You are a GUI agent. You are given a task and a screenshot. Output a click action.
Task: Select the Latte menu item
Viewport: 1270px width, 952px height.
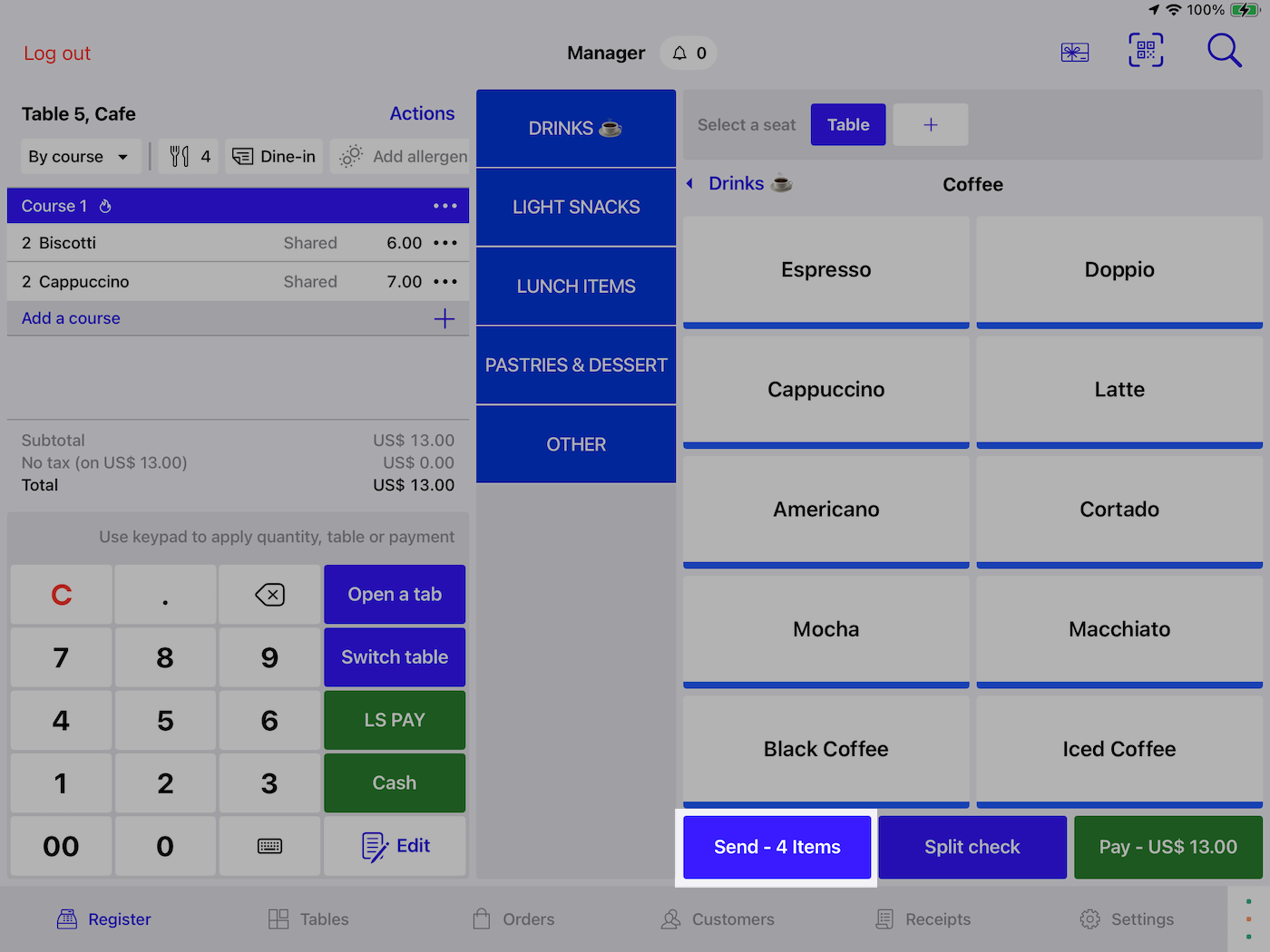click(x=1119, y=390)
